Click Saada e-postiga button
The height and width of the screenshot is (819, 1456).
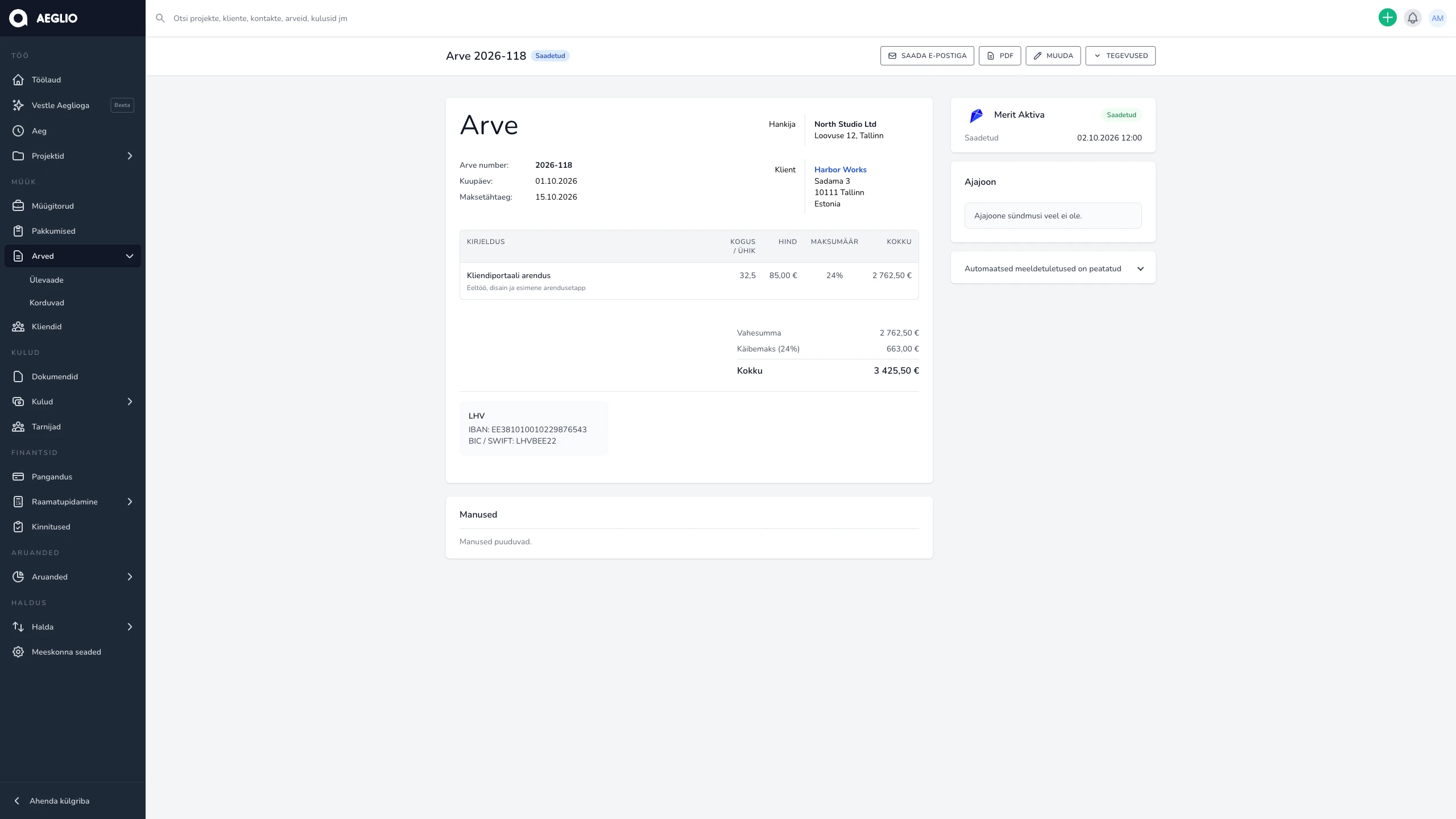click(927, 56)
